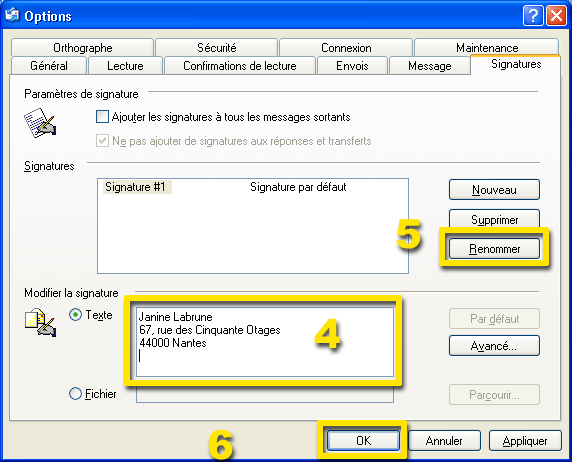
Task: Open the Maintenance tab
Action: point(487,47)
